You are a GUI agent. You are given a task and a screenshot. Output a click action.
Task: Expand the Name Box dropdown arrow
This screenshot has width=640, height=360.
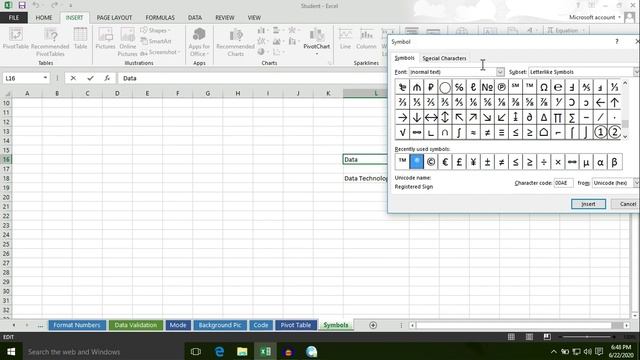[x=45, y=78]
